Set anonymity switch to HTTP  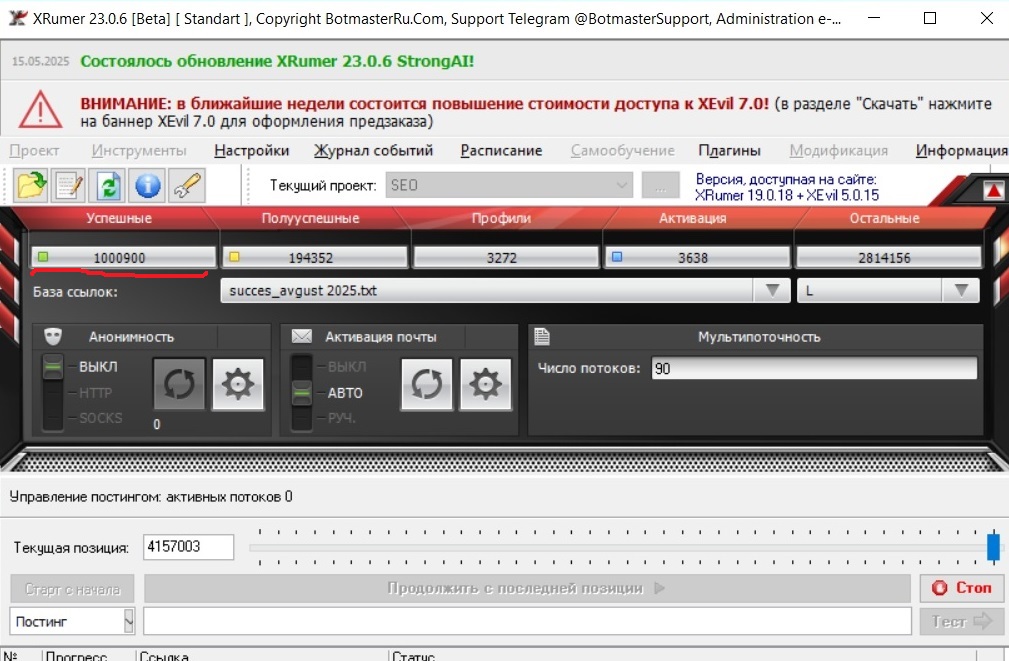tap(95, 393)
